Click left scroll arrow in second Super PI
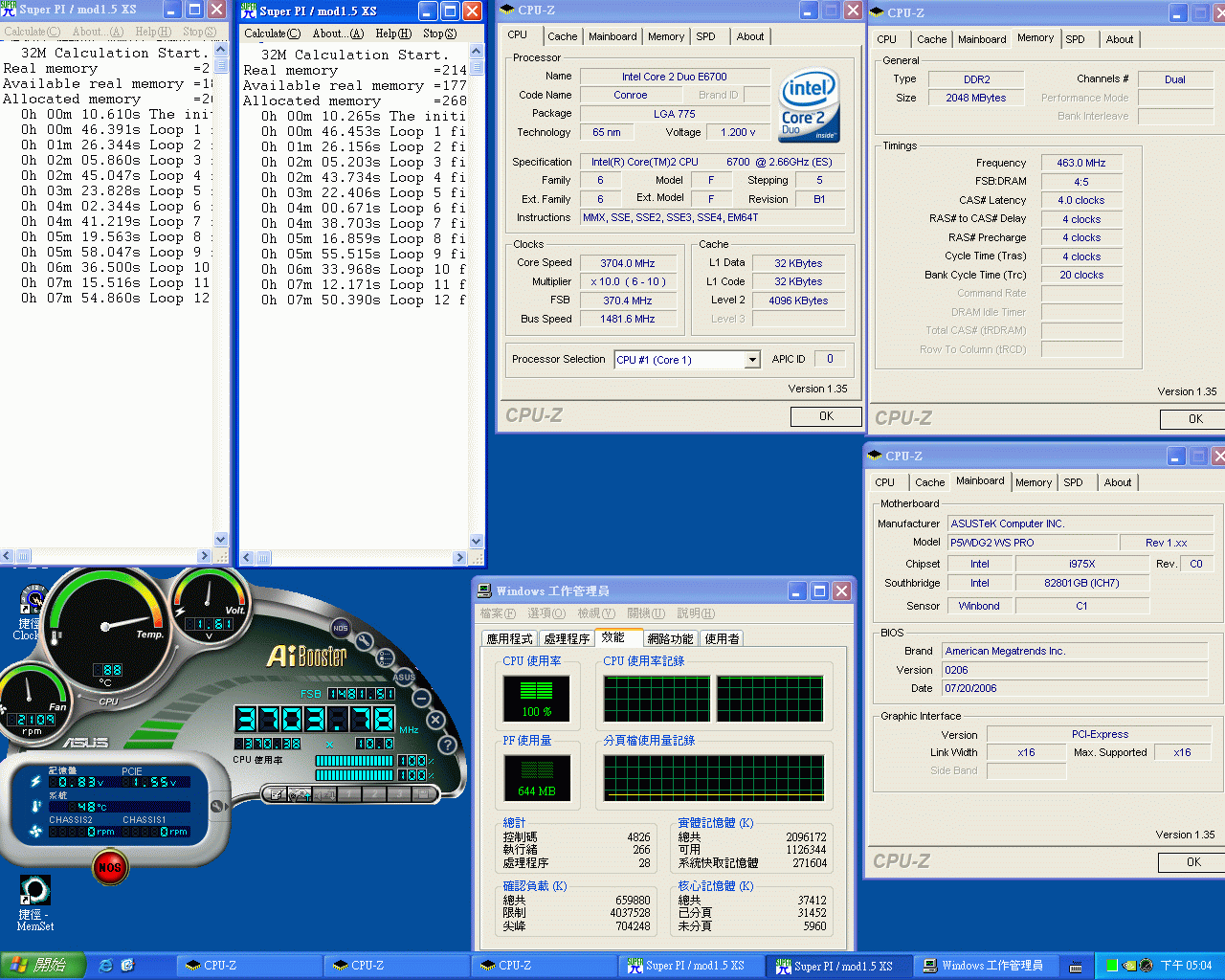This screenshot has height=980, width=1225. point(247,557)
